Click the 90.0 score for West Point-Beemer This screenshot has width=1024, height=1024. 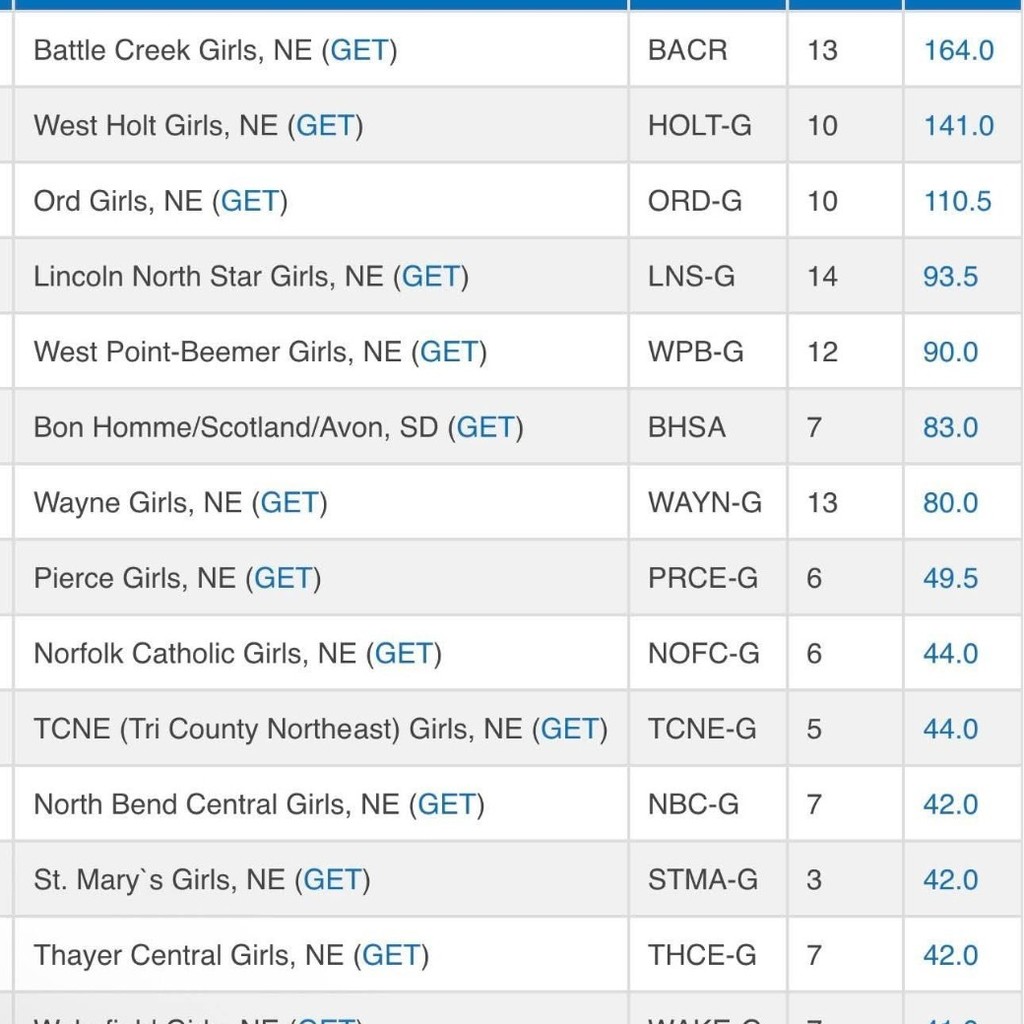click(x=950, y=352)
